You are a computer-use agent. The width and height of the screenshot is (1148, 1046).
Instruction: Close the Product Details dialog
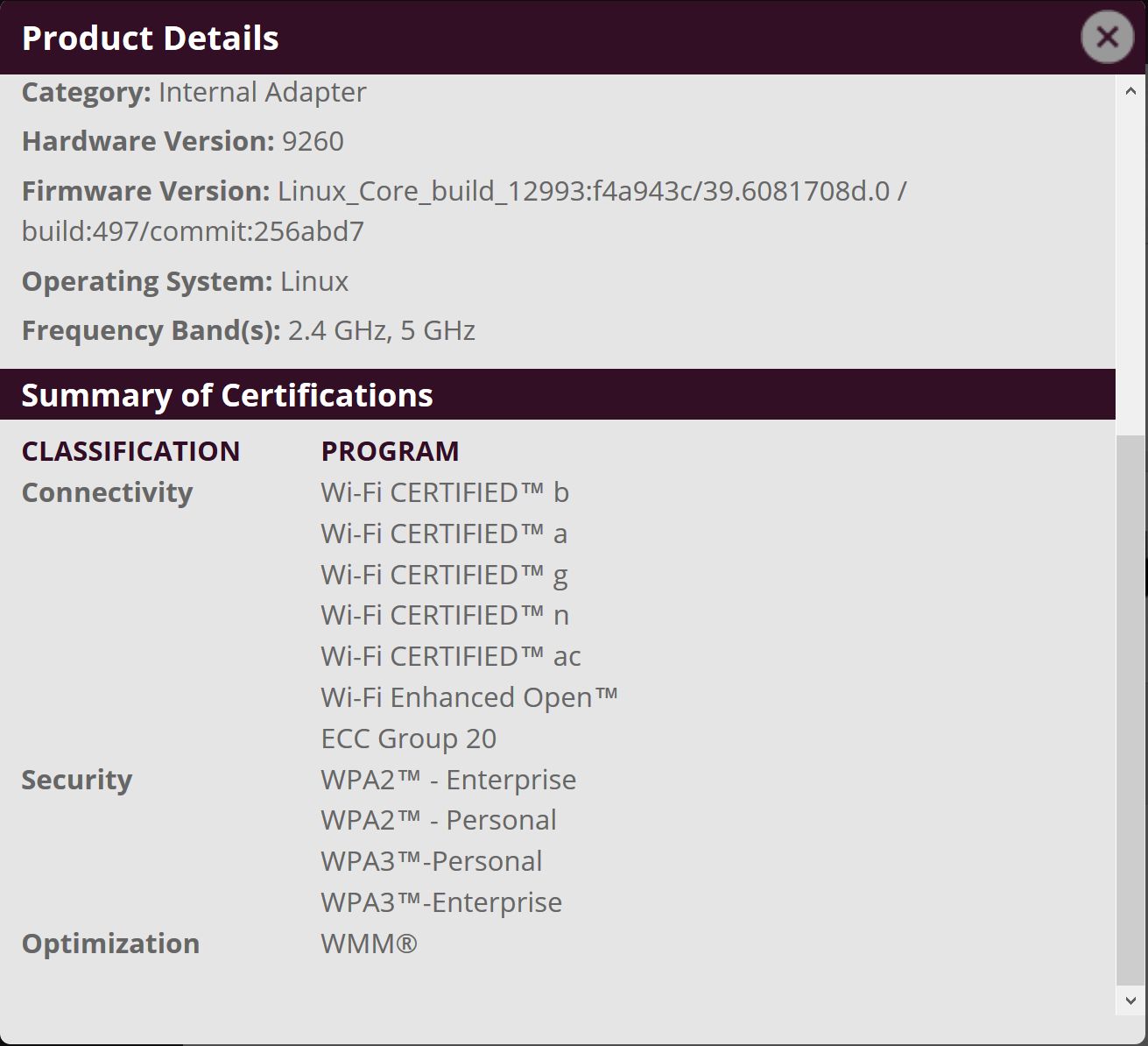[1107, 37]
